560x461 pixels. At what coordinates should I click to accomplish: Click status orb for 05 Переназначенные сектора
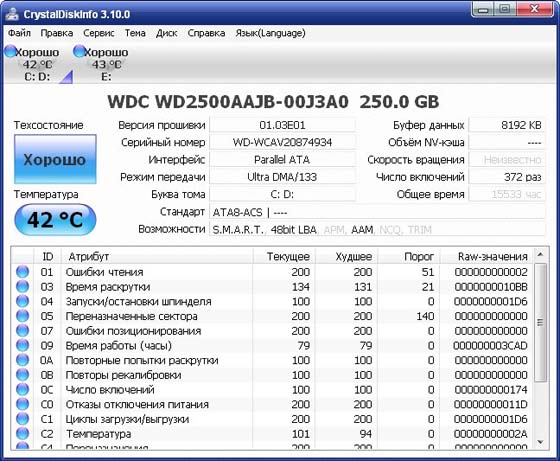22,316
